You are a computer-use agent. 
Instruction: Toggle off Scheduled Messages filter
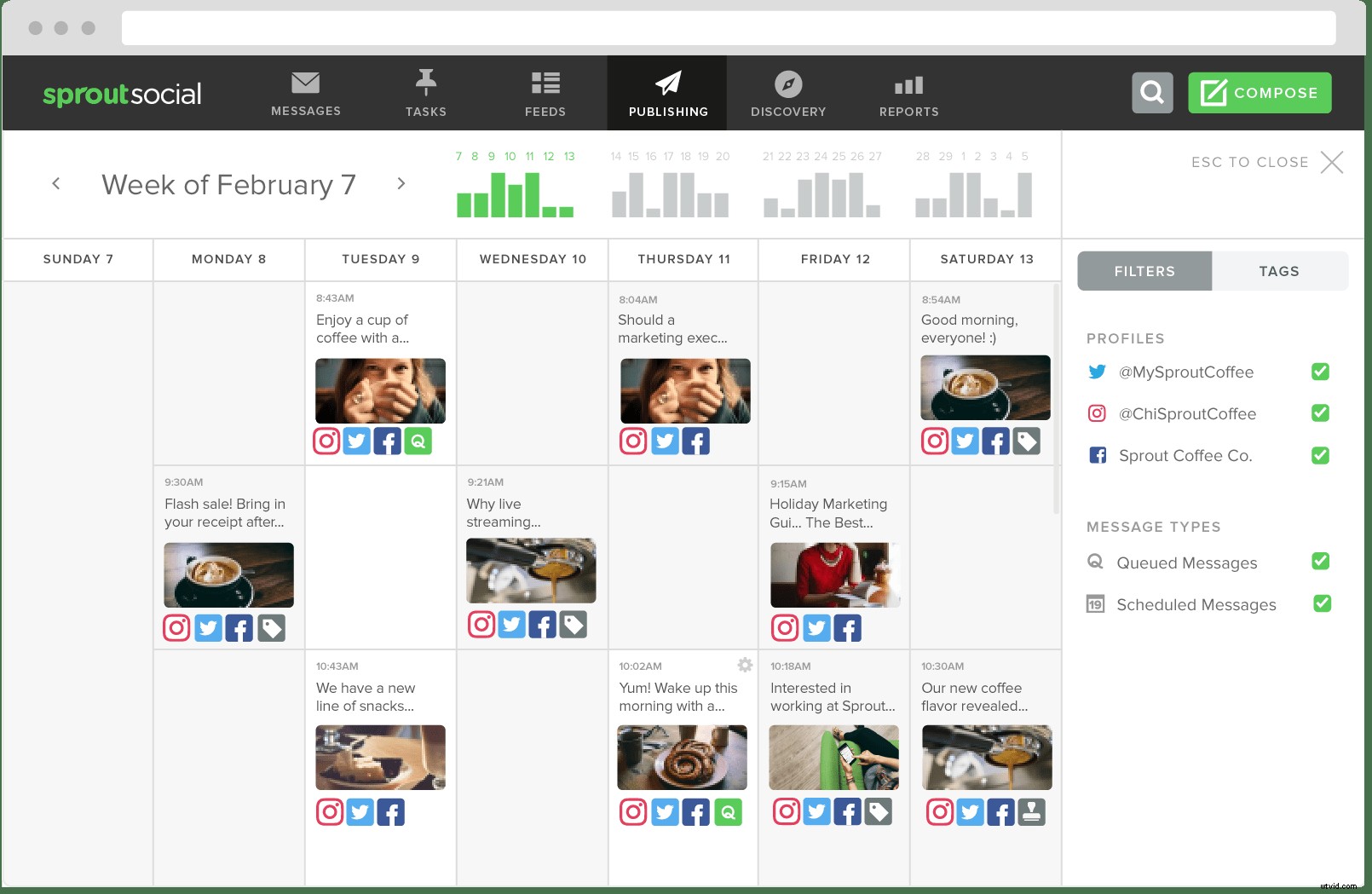point(1322,603)
